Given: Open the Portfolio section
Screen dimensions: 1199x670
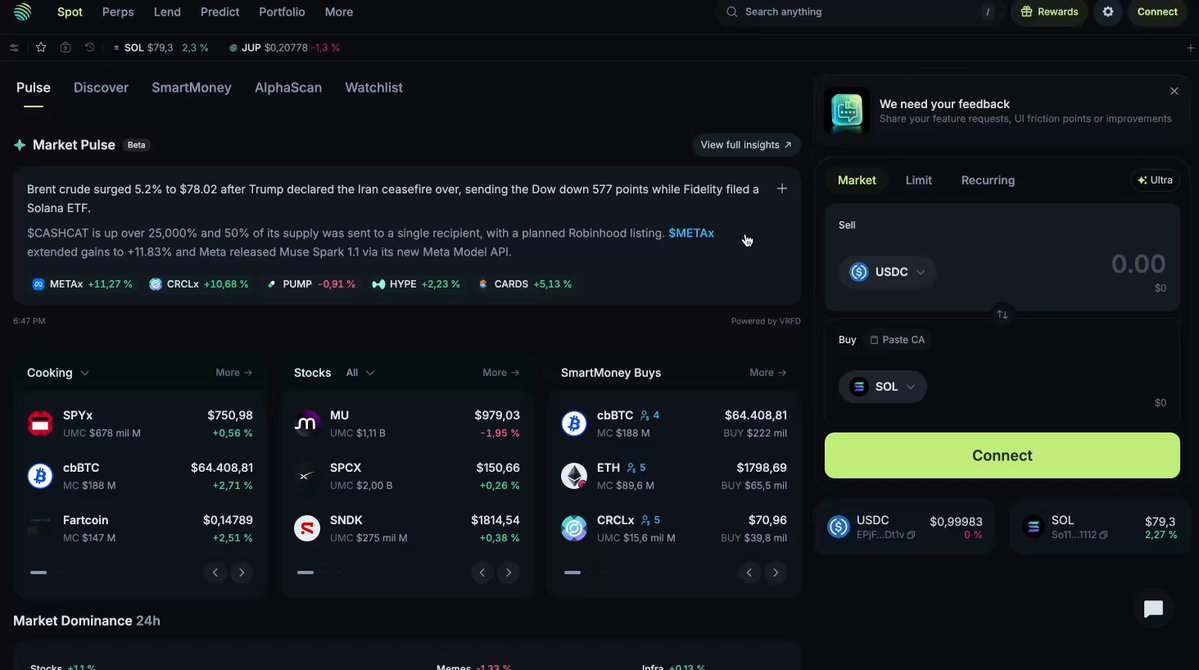Looking at the screenshot, I should pyautogui.click(x=281, y=11).
